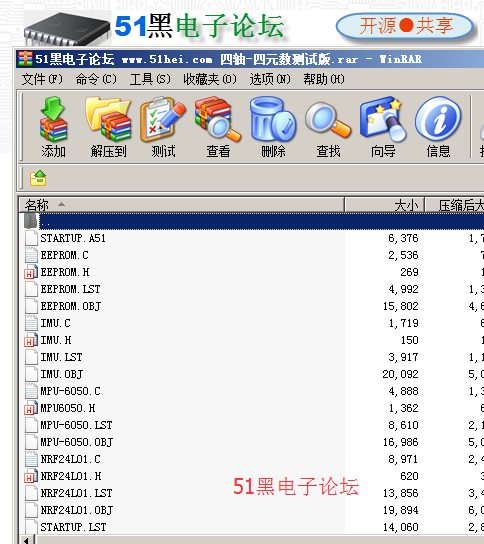This screenshot has width=484, height=544.
Task: Click the size value 13,856
Action: pyautogui.click(x=400, y=493)
